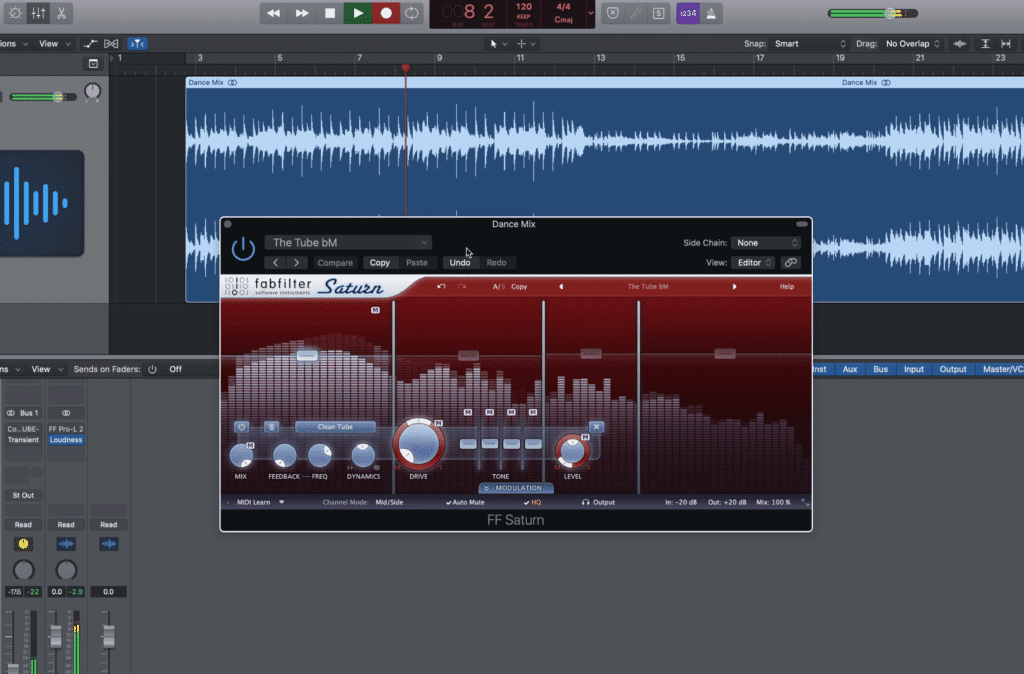Click the horizontal auto zoom button

(x=1006, y=44)
